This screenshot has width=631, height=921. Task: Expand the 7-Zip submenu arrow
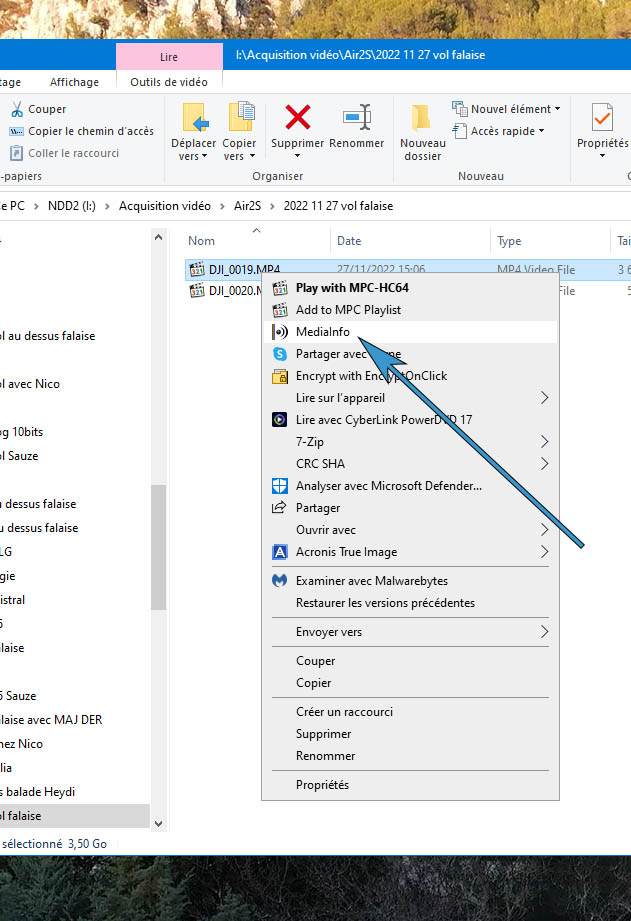click(545, 442)
